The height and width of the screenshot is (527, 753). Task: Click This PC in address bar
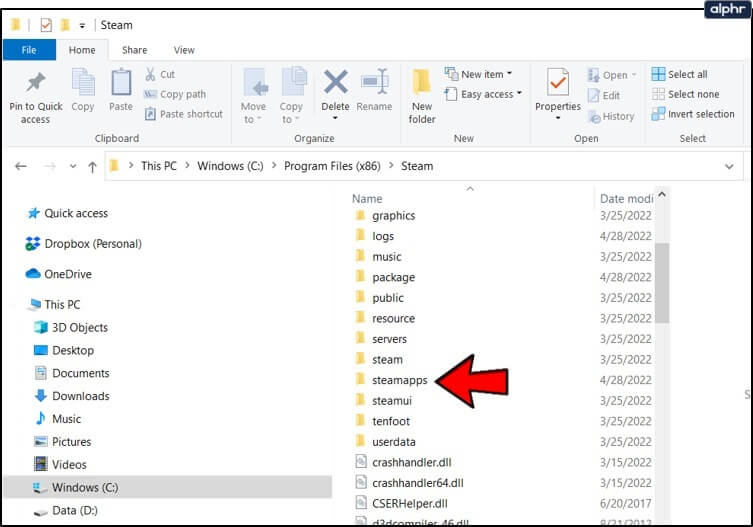tap(159, 166)
